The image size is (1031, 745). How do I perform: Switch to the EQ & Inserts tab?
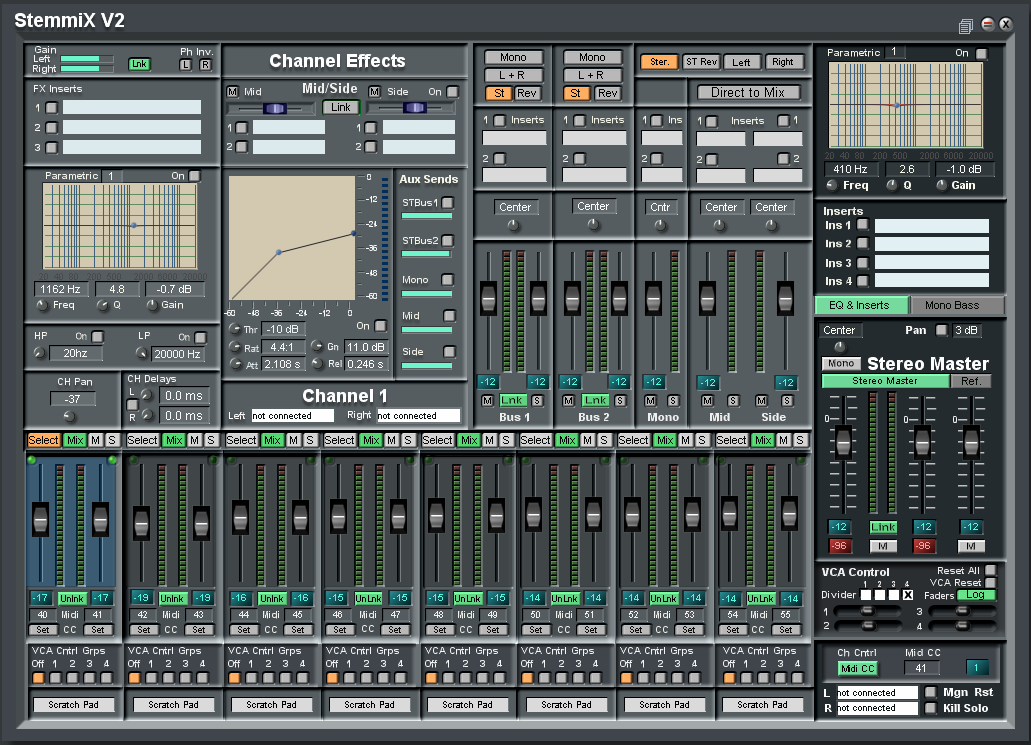click(859, 305)
